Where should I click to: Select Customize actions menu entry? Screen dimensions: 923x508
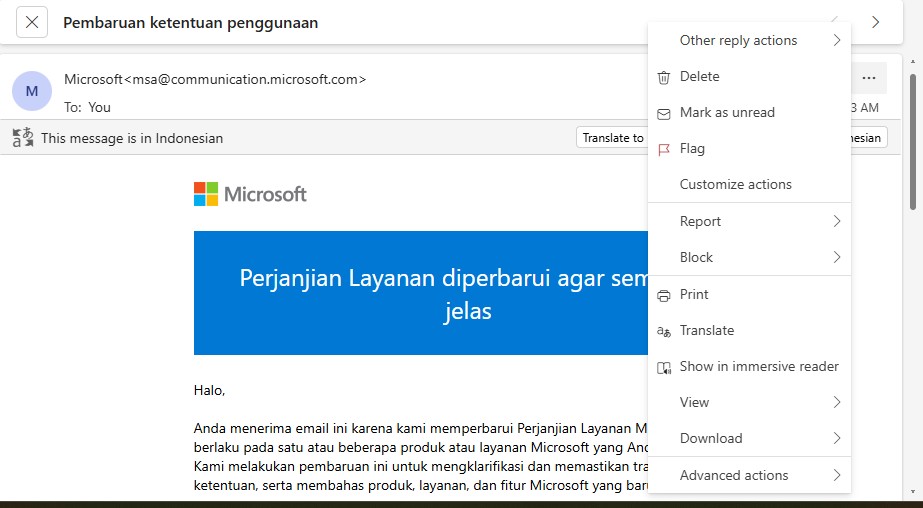tap(735, 185)
